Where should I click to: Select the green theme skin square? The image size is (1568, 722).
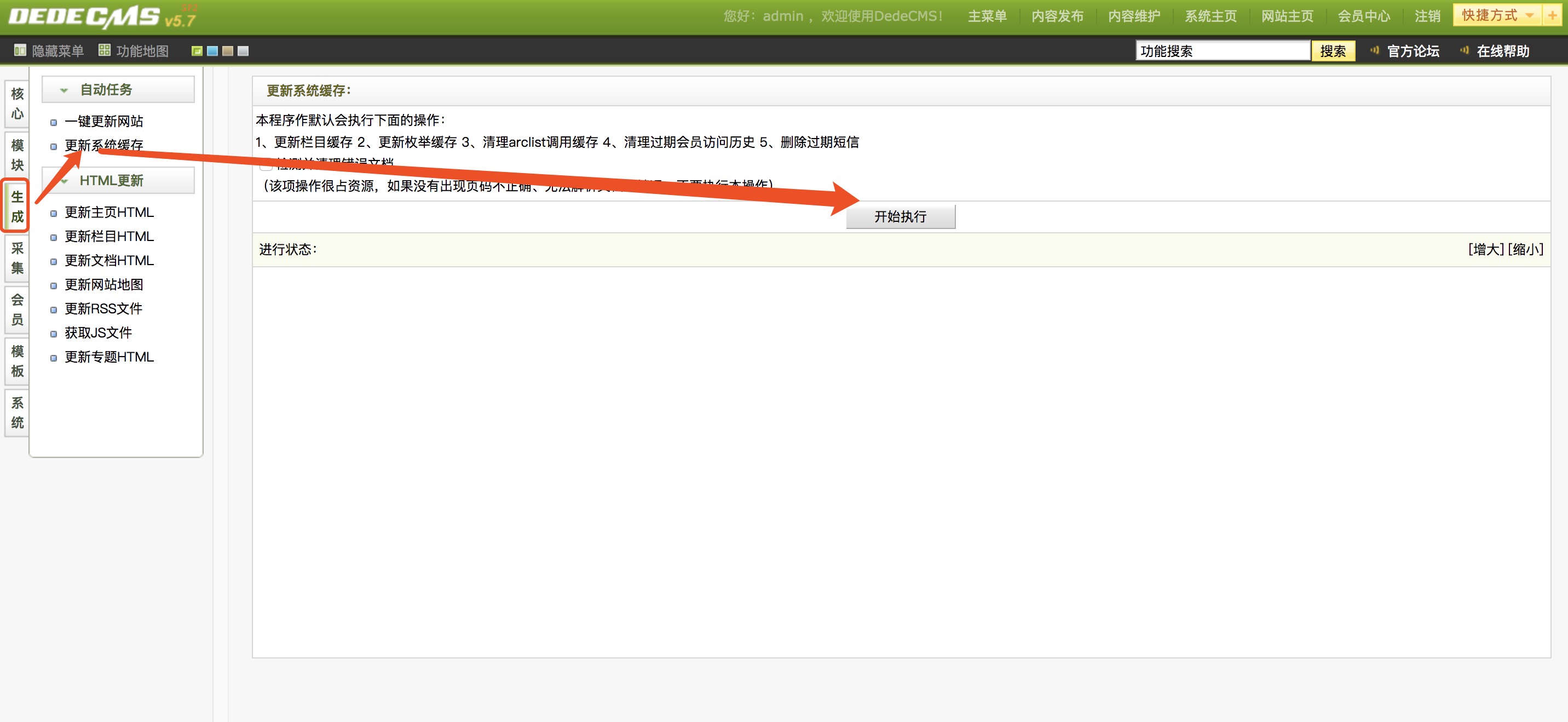click(197, 51)
